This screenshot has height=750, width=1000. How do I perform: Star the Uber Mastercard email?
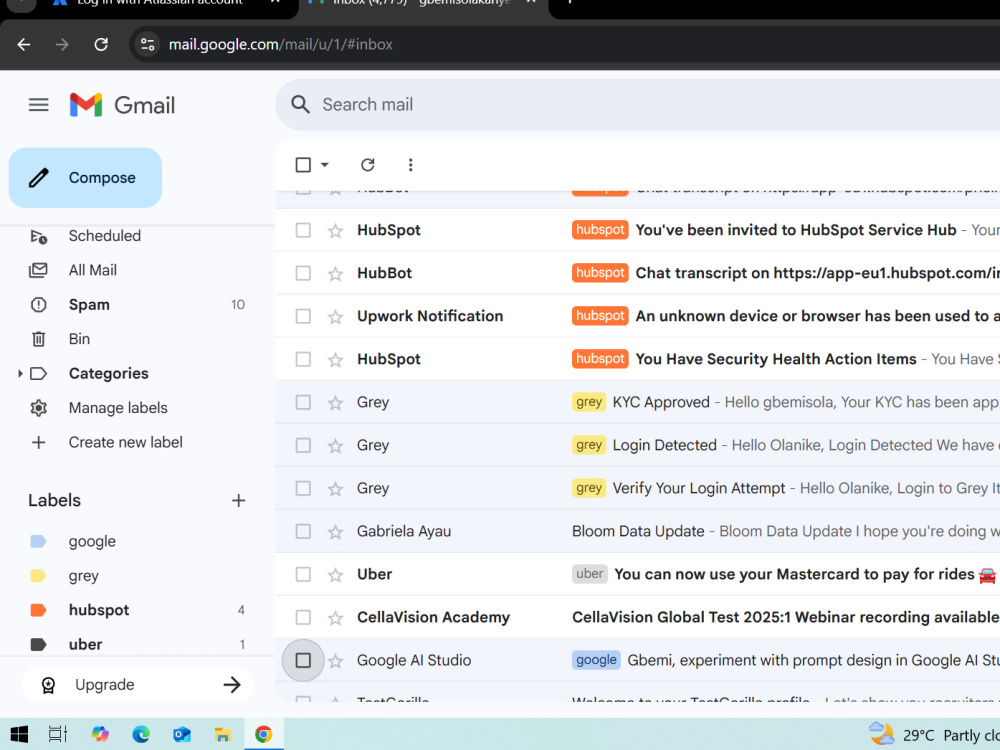335,575
